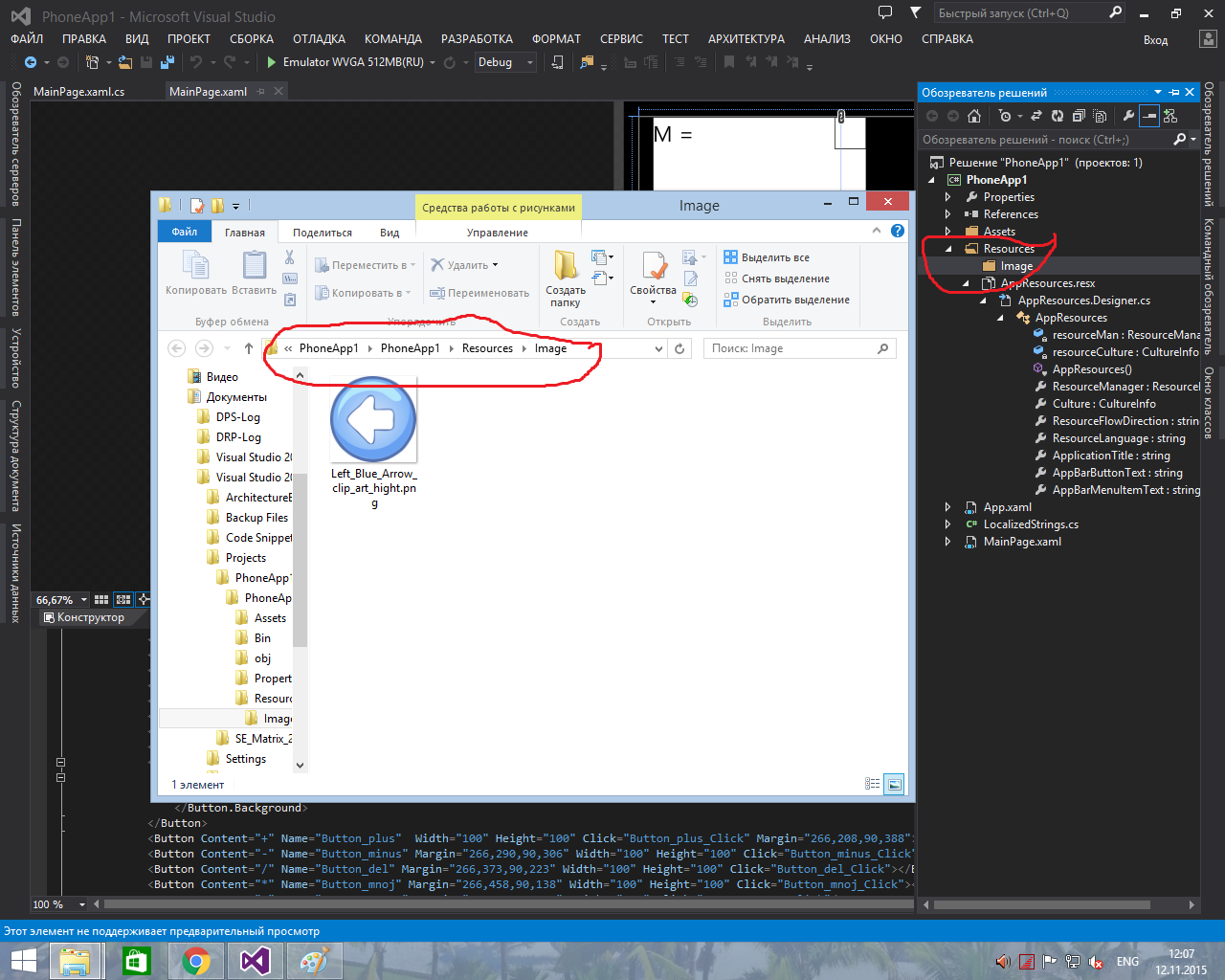Refresh Solution Explorer using the refresh icon
1225x980 pixels.
(x=1058, y=116)
